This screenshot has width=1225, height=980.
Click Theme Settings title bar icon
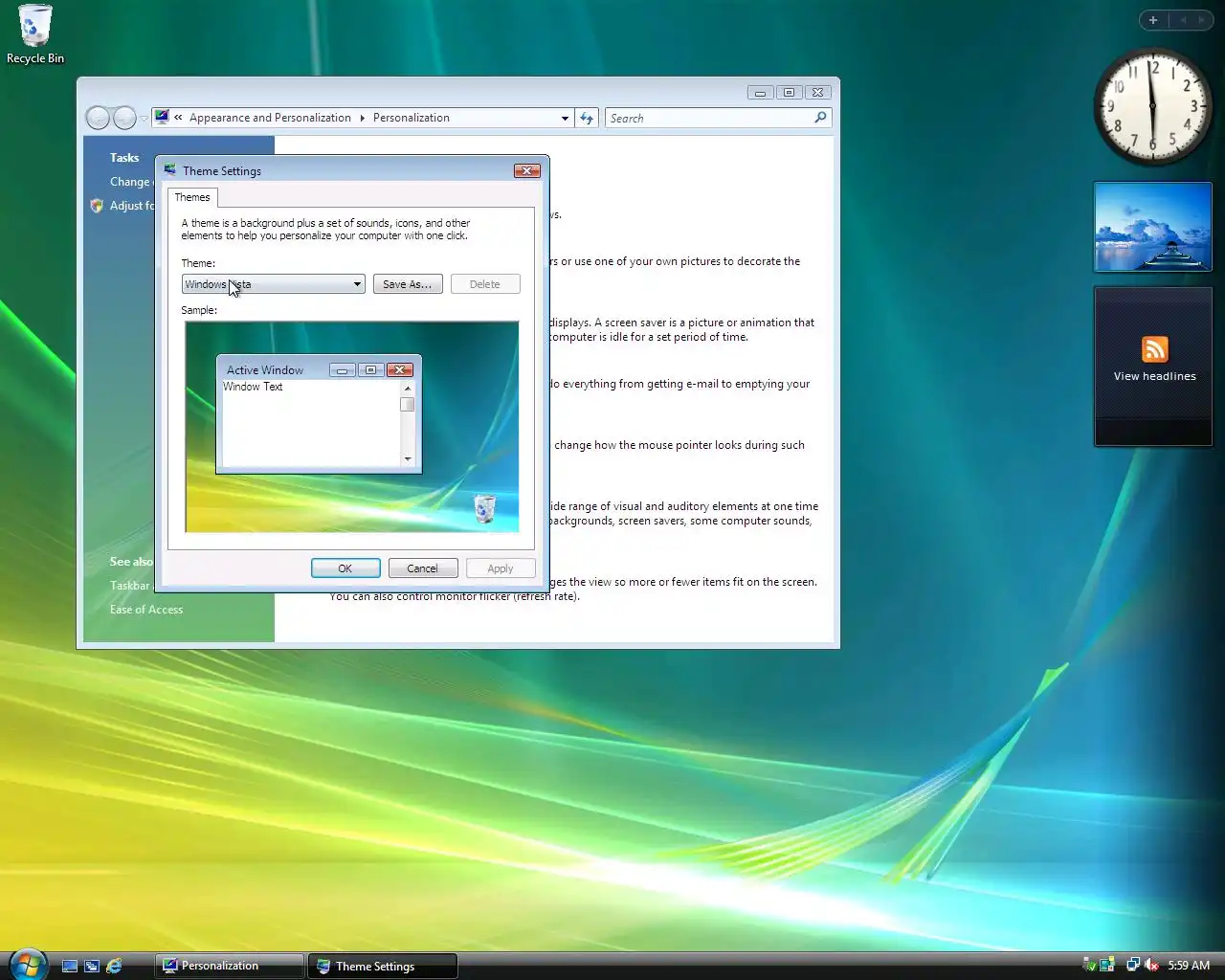(x=170, y=170)
